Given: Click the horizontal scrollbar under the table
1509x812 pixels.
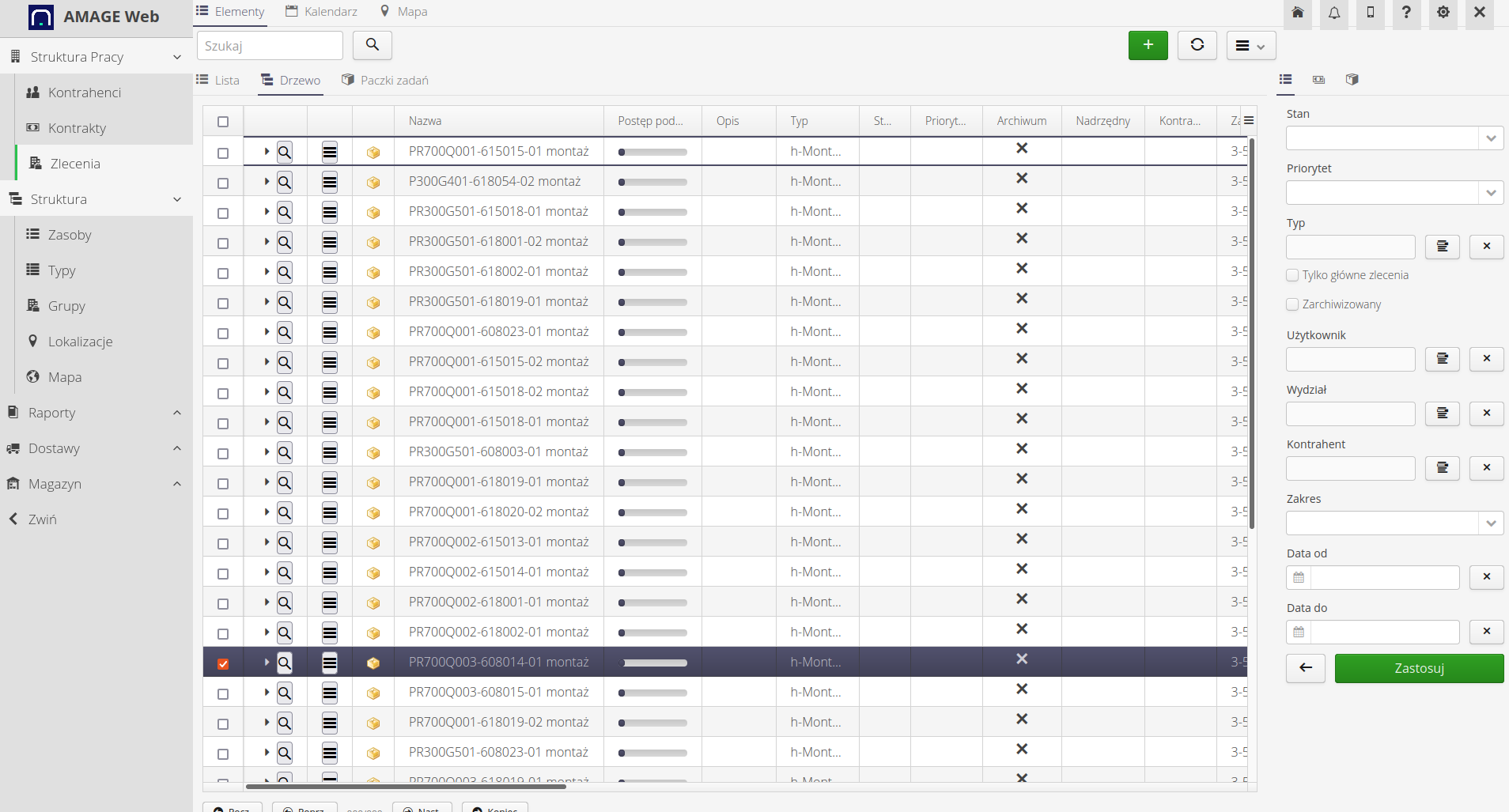Looking at the screenshot, I should (x=406, y=787).
